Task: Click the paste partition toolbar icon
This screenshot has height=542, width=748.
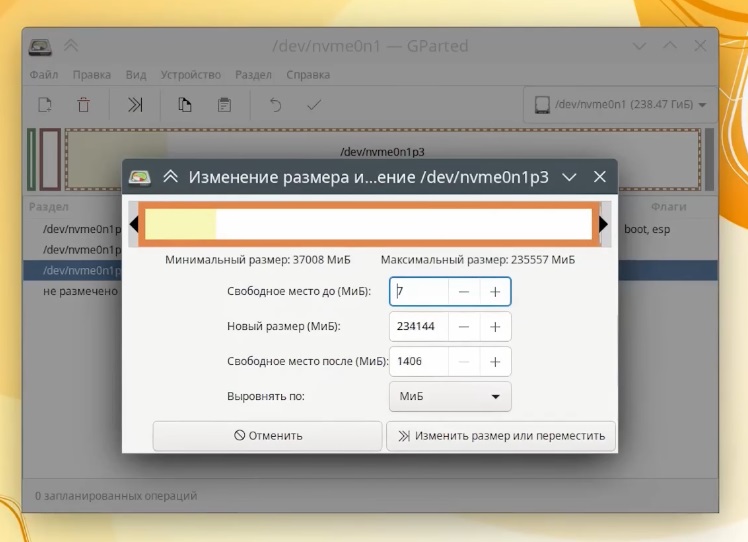Action: point(224,104)
